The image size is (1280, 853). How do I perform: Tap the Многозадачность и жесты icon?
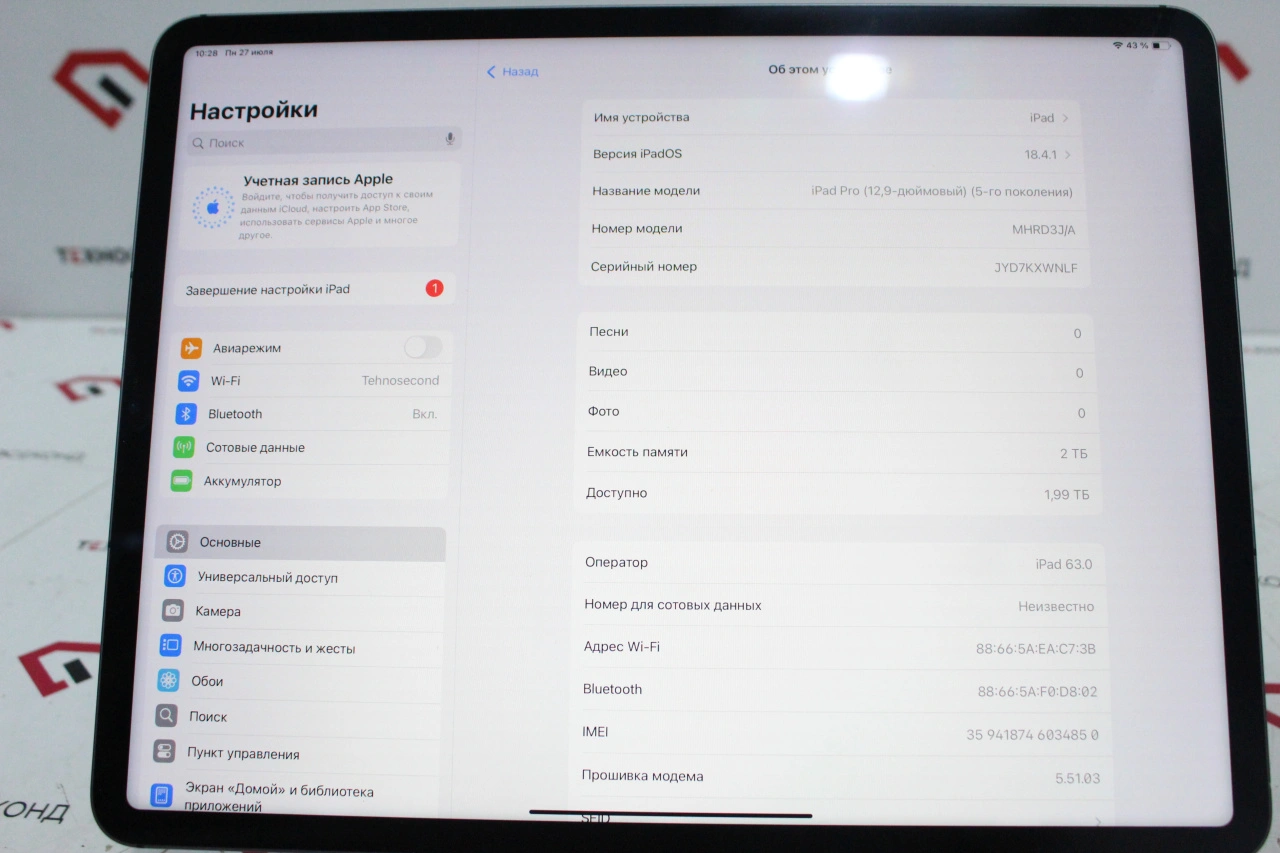coord(170,646)
